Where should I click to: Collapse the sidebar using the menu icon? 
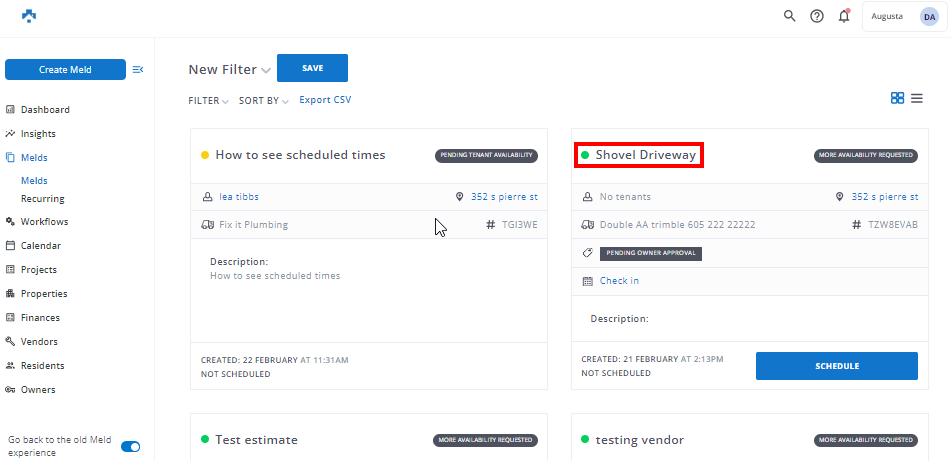pos(138,69)
